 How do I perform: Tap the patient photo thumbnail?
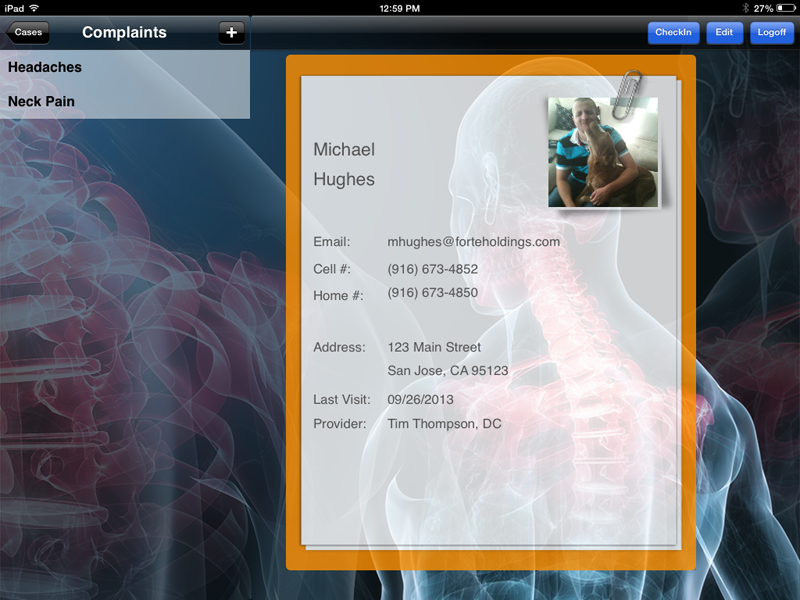coord(603,152)
